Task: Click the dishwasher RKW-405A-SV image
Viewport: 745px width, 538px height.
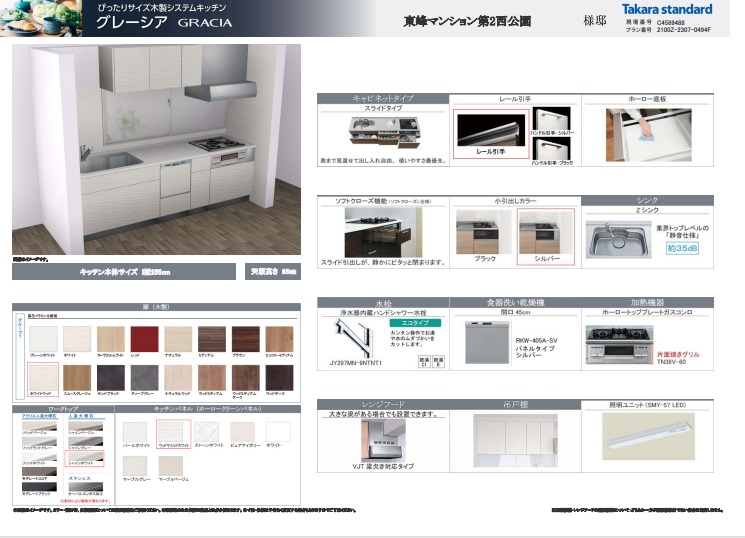Action: tap(487, 342)
